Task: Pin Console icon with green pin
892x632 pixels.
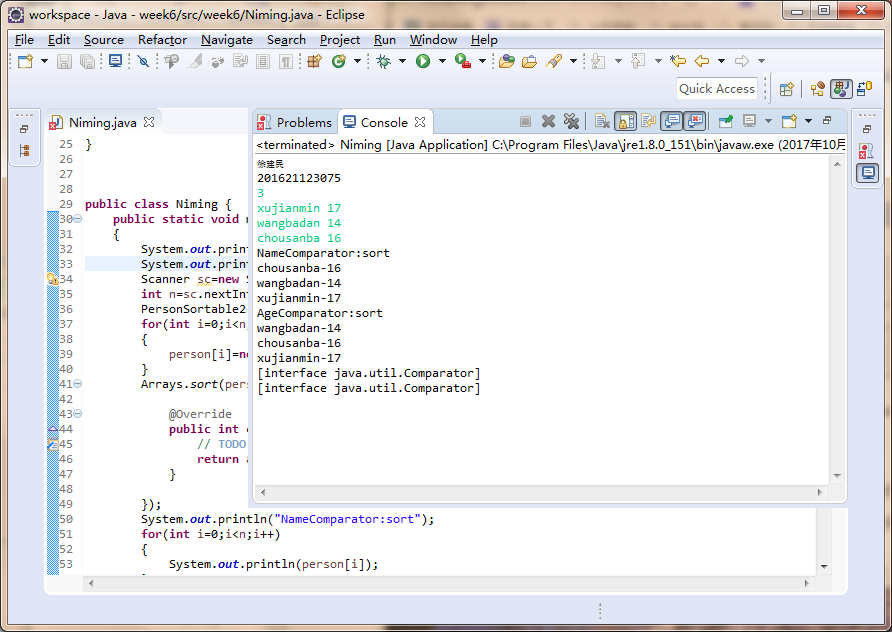Action: [x=725, y=121]
